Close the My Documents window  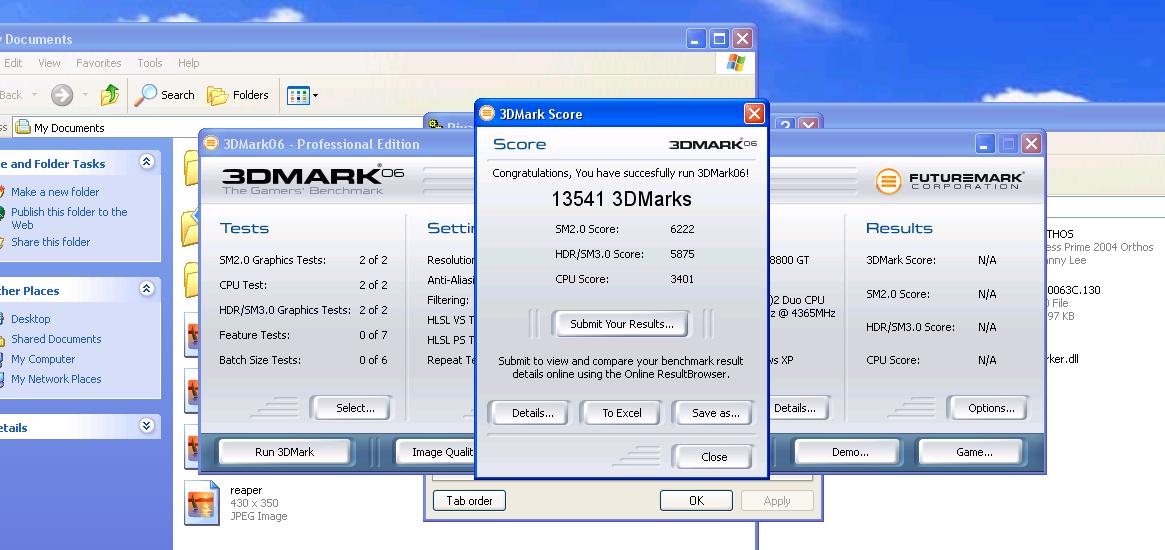[x=742, y=39]
